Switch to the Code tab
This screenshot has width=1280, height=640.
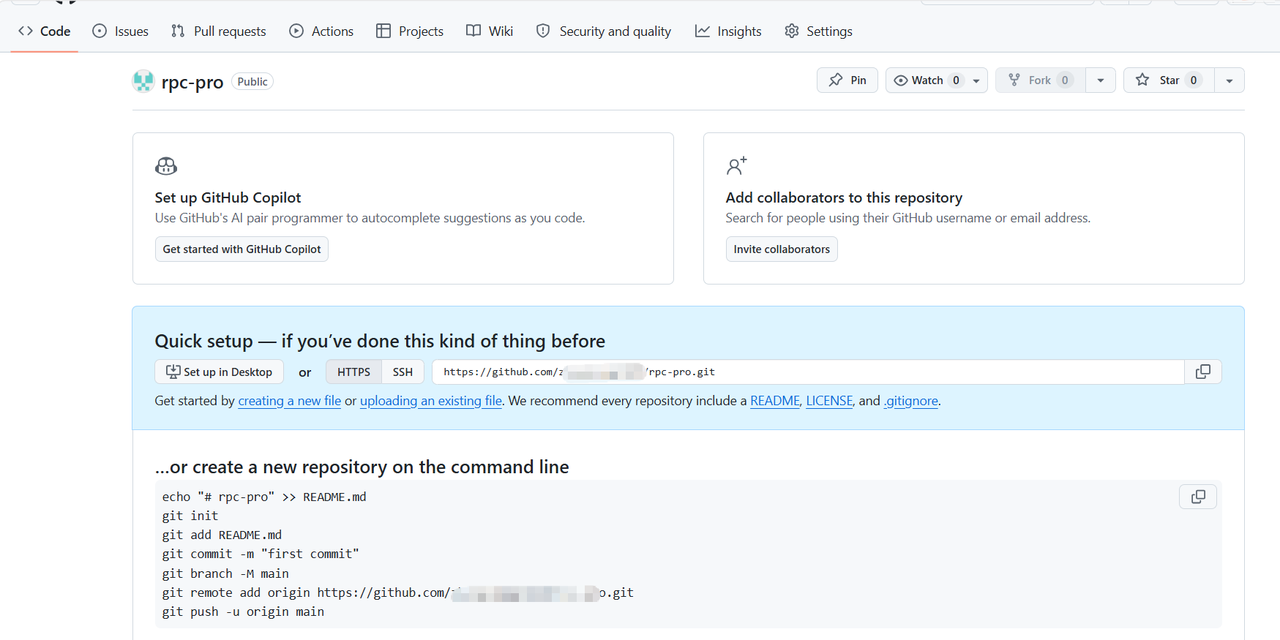point(44,30)
